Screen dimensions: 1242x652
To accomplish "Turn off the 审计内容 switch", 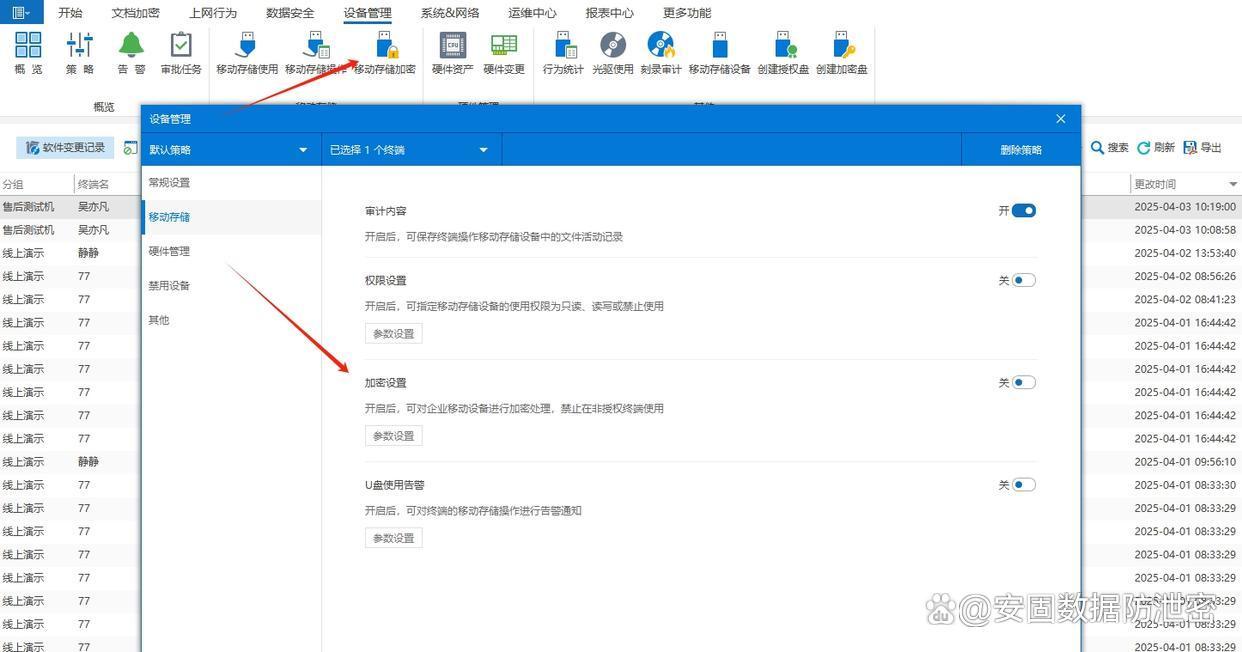I will (1023, 211).
